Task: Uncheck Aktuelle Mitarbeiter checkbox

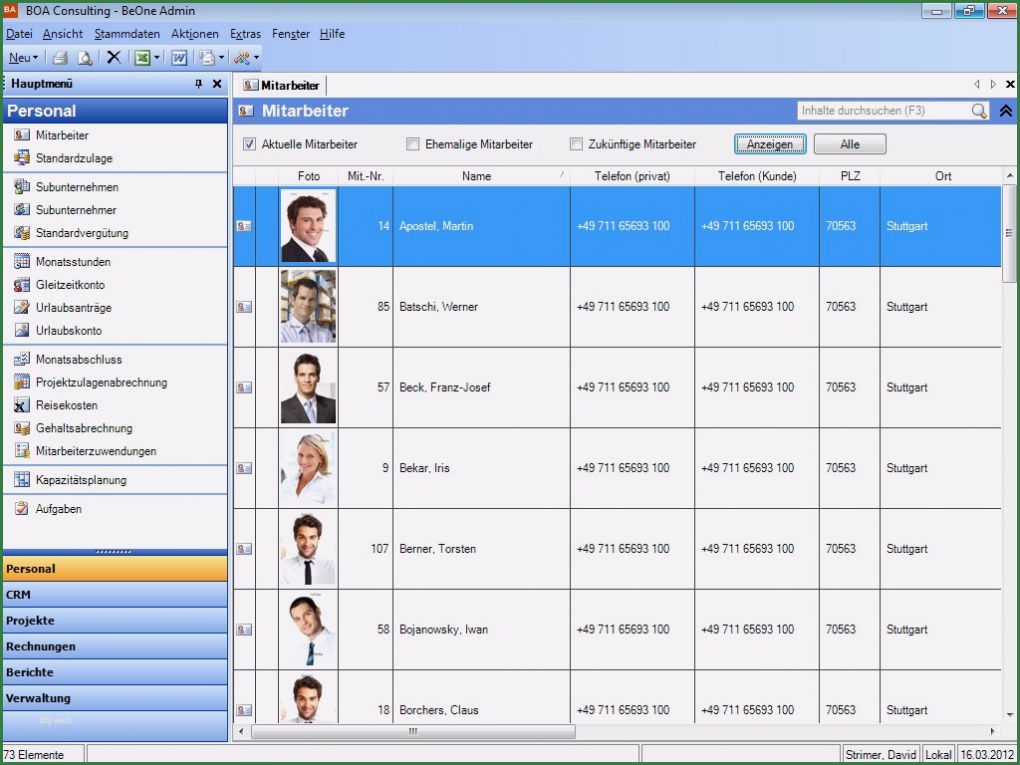Action: (x=249, y=144)
